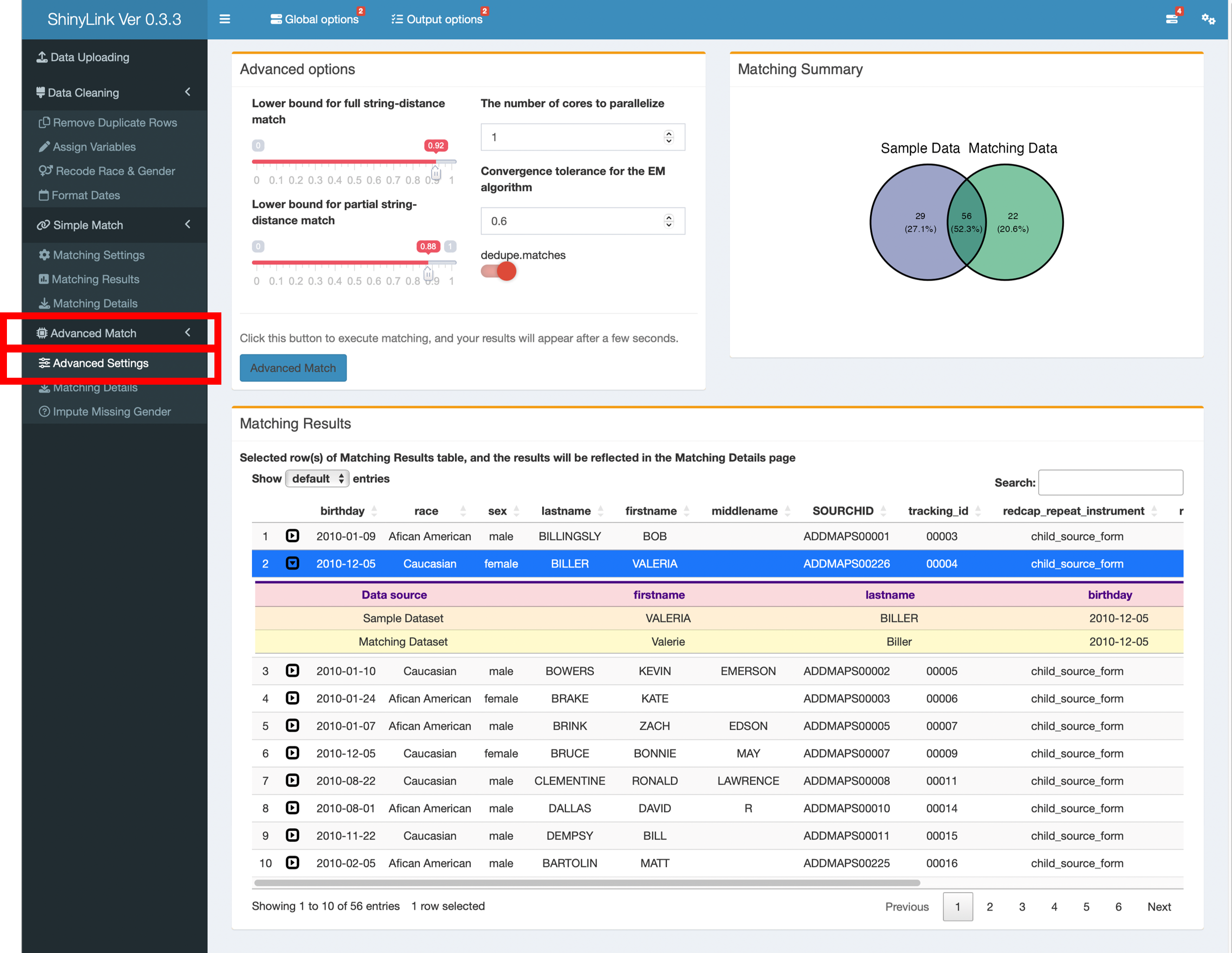
Task: Click the table horizontal scrollbar
Action: point(587,883)
